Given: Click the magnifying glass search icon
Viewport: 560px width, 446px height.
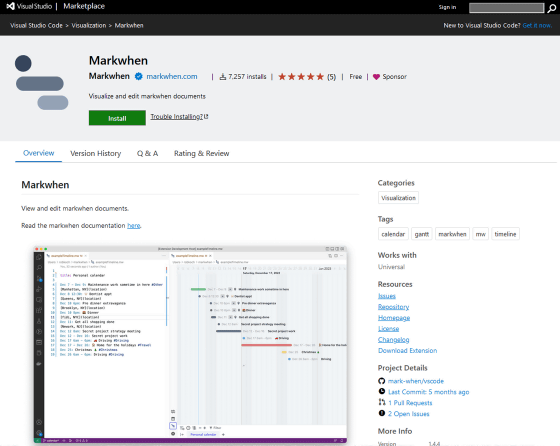Looking at the screenshot, I should [x=551, y=8].
